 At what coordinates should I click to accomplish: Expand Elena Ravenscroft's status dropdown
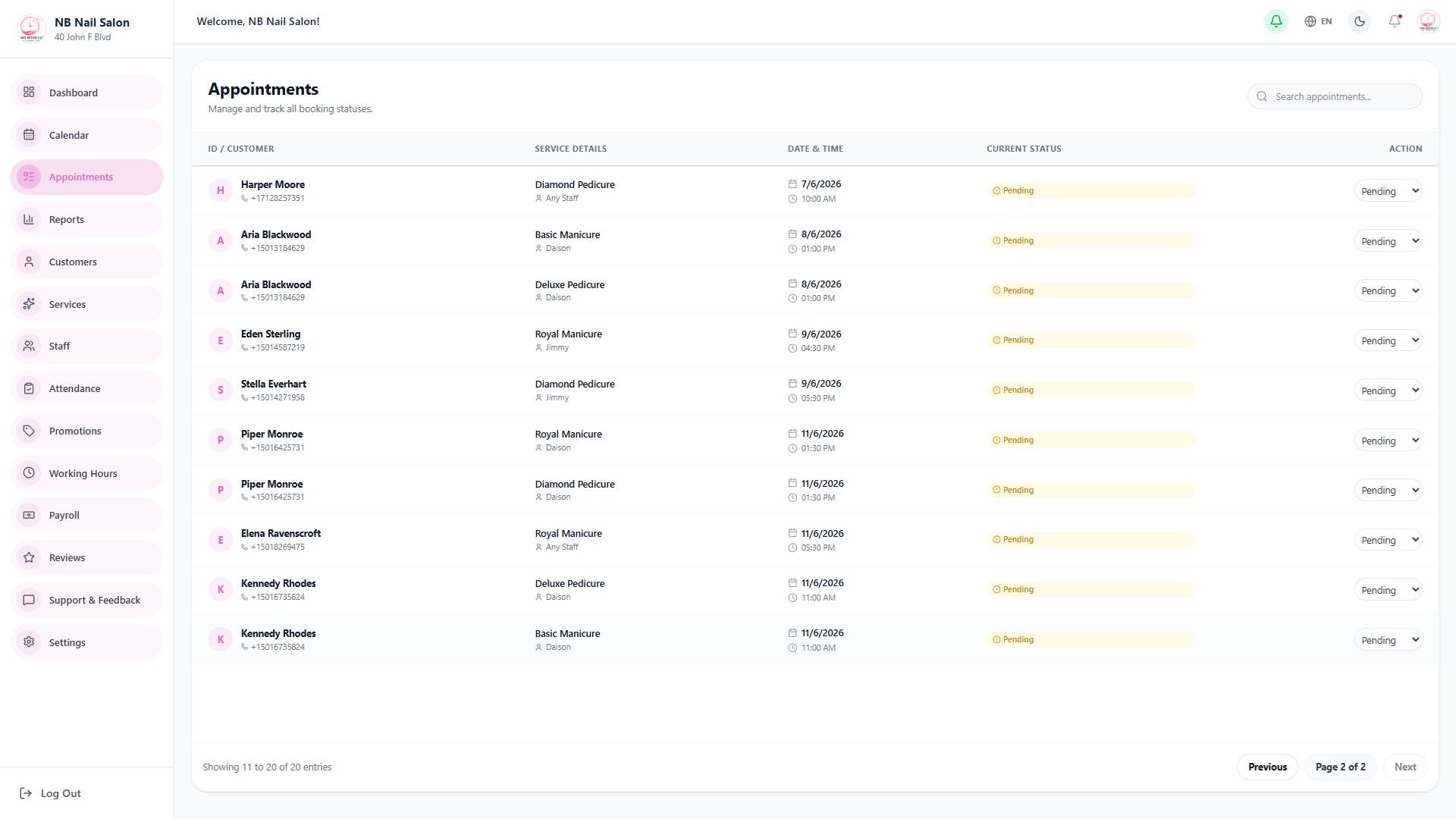1388,540
